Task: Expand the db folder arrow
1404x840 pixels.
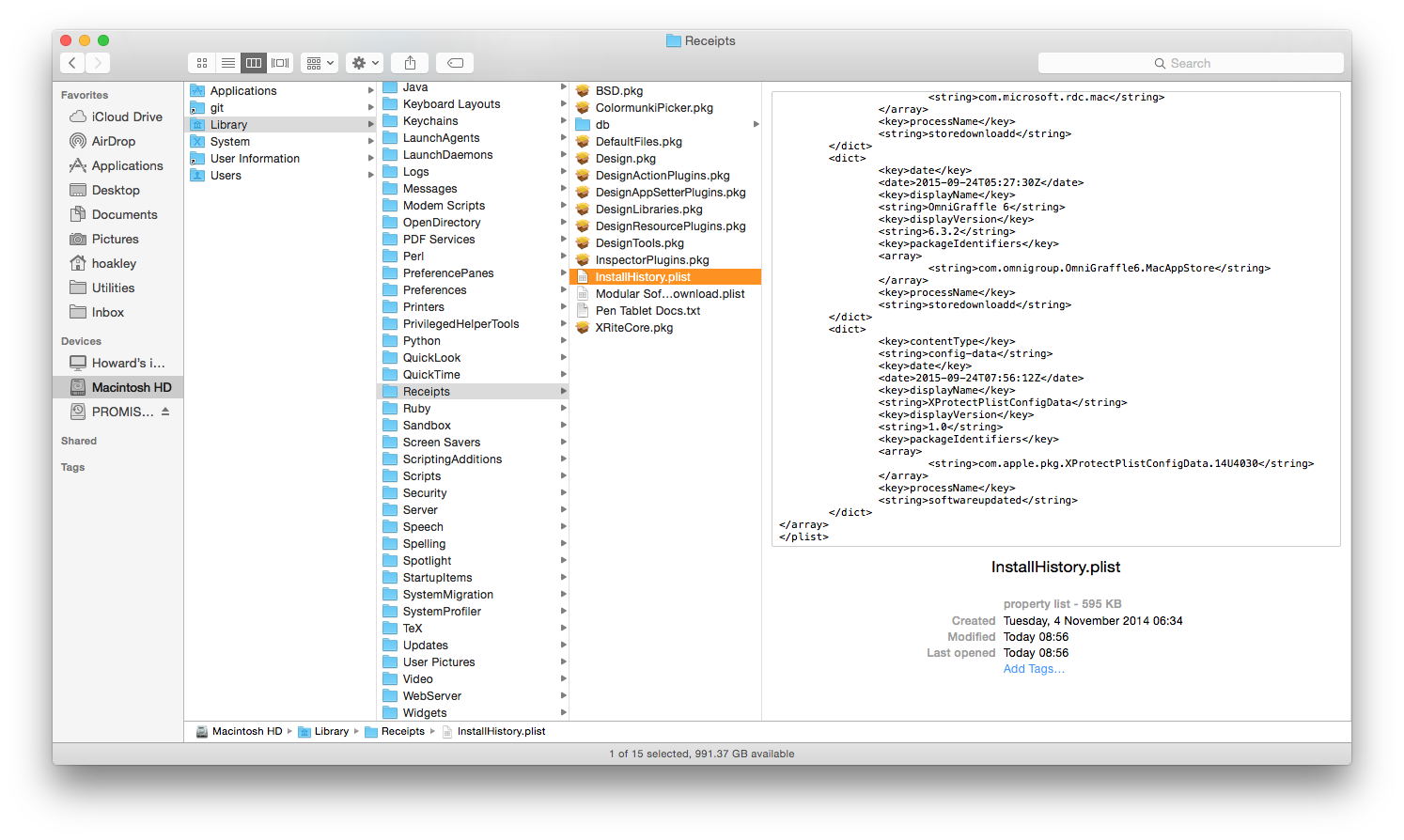Action: click(756, 124)
